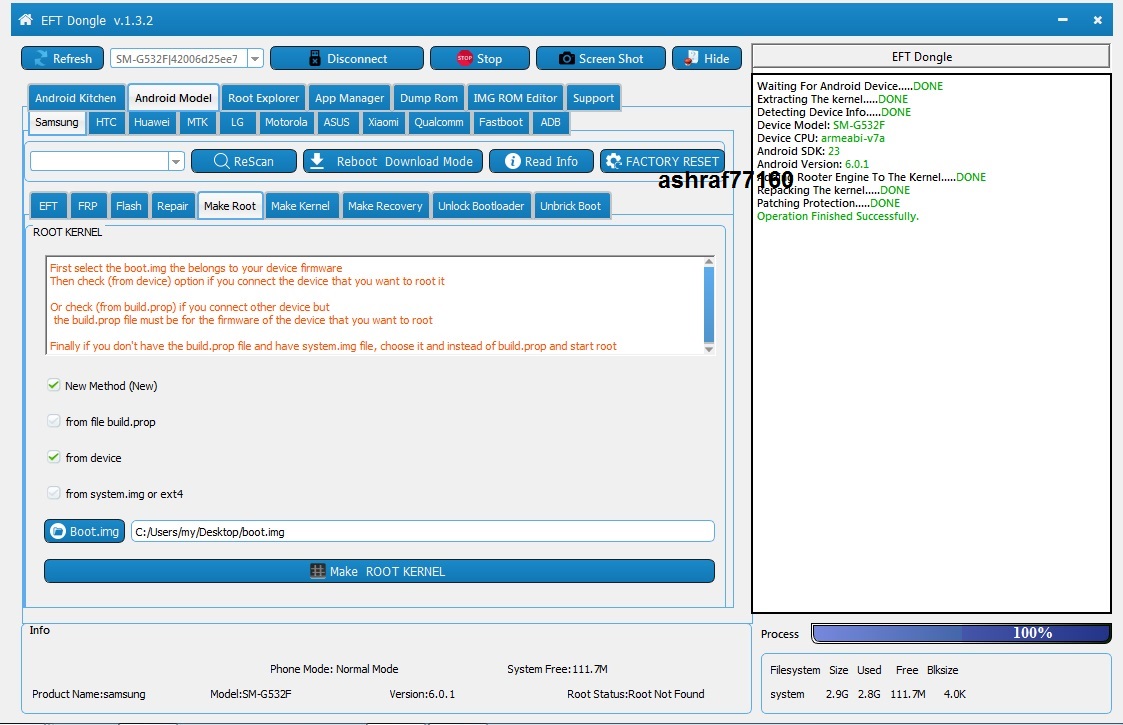1123x725 pixels.
Task: Click the download arrow icon on Reboot Download Mode
Action: click(x=317, y=161)
